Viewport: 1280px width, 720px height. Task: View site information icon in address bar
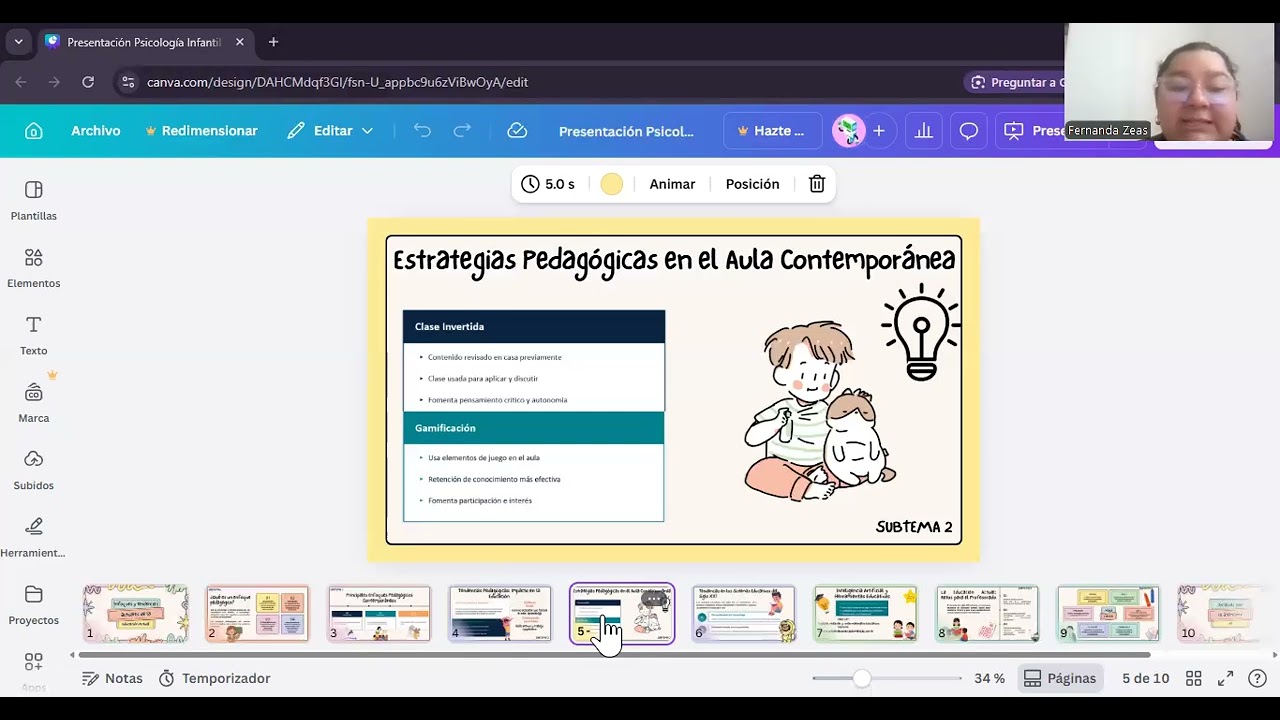click(x=127, y=82)
